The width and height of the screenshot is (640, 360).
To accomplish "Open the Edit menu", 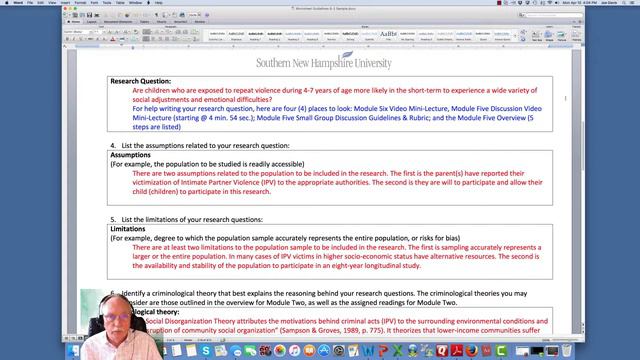I will [x=40, y=2].
